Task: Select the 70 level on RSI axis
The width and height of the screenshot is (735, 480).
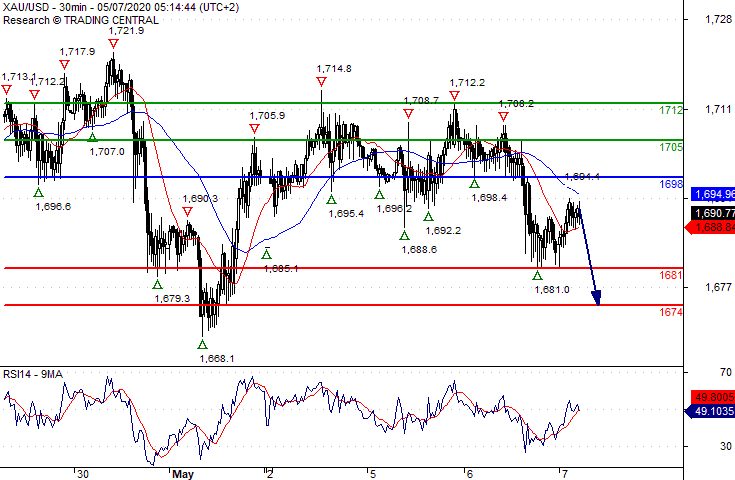Action: (x=726, y=372)
